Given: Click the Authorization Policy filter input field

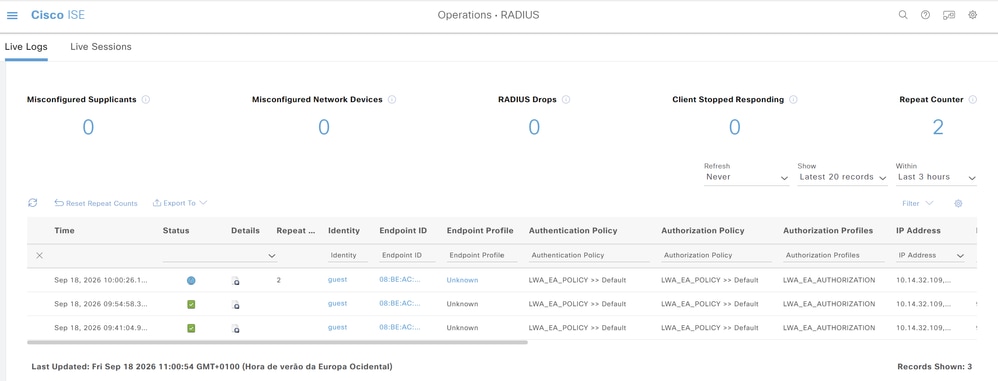Looking at the screenshot, I should tap(716, 256).
